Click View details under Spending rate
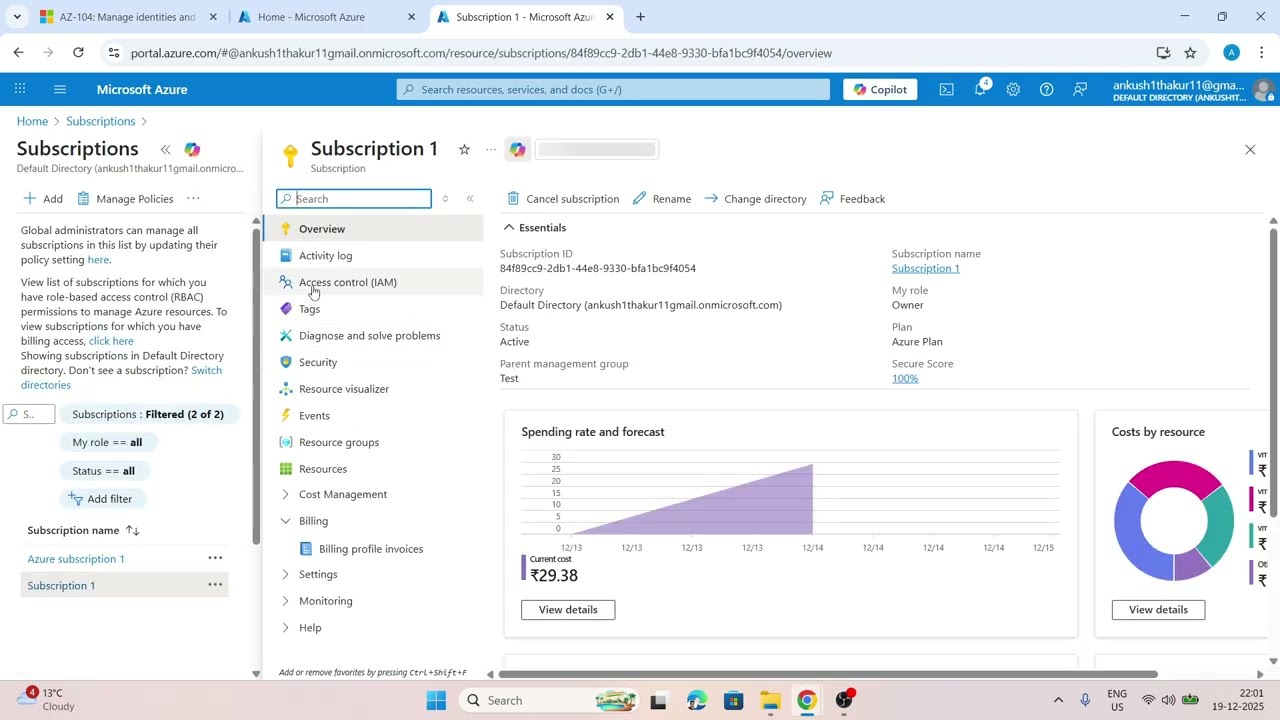This screenshot has width=1280, height=720. (x=568, y=610)
